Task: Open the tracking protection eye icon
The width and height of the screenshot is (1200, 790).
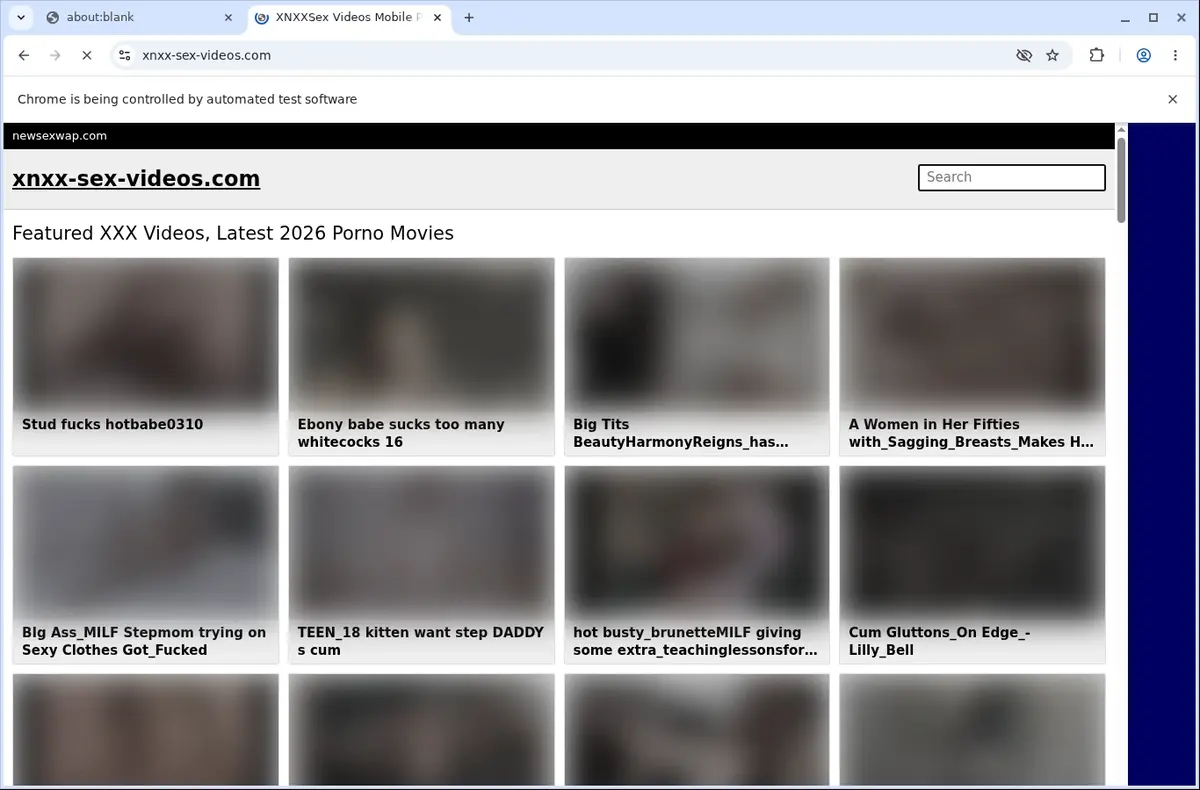Action: (x=1023, y=56)
